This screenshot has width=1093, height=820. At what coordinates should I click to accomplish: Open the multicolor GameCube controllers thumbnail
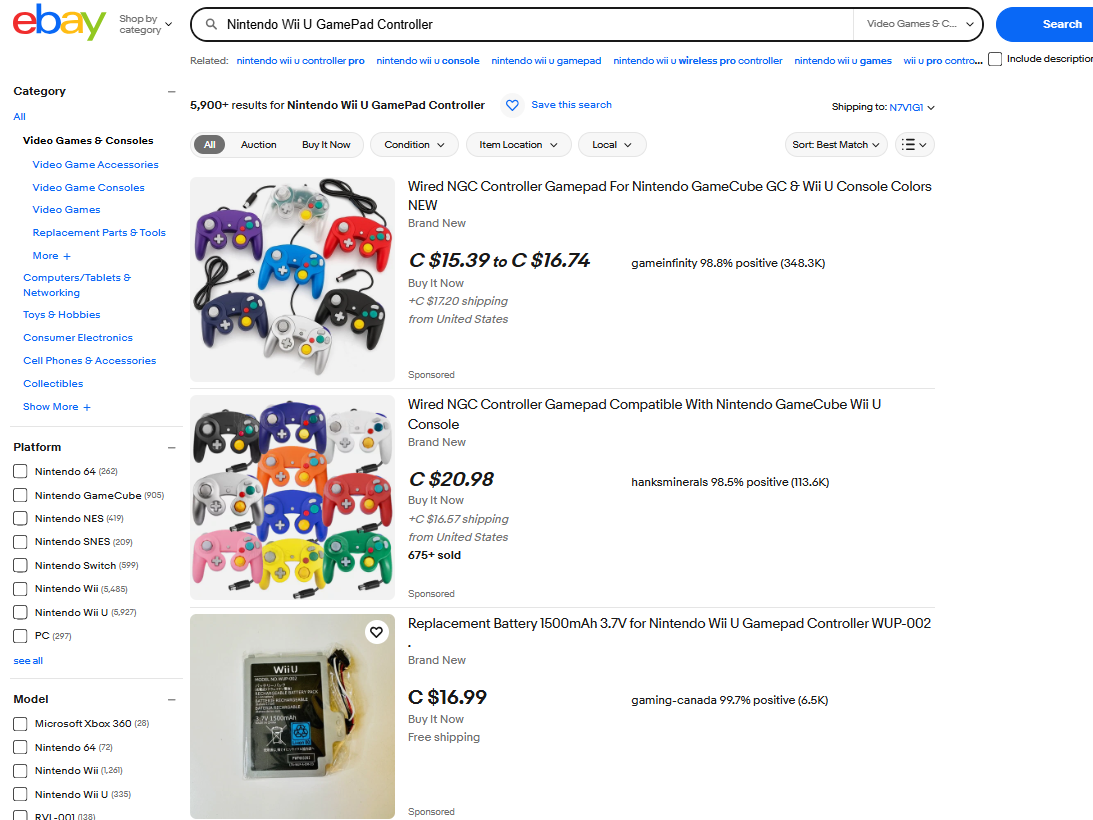pyautogui.click(x=292, y=497)
